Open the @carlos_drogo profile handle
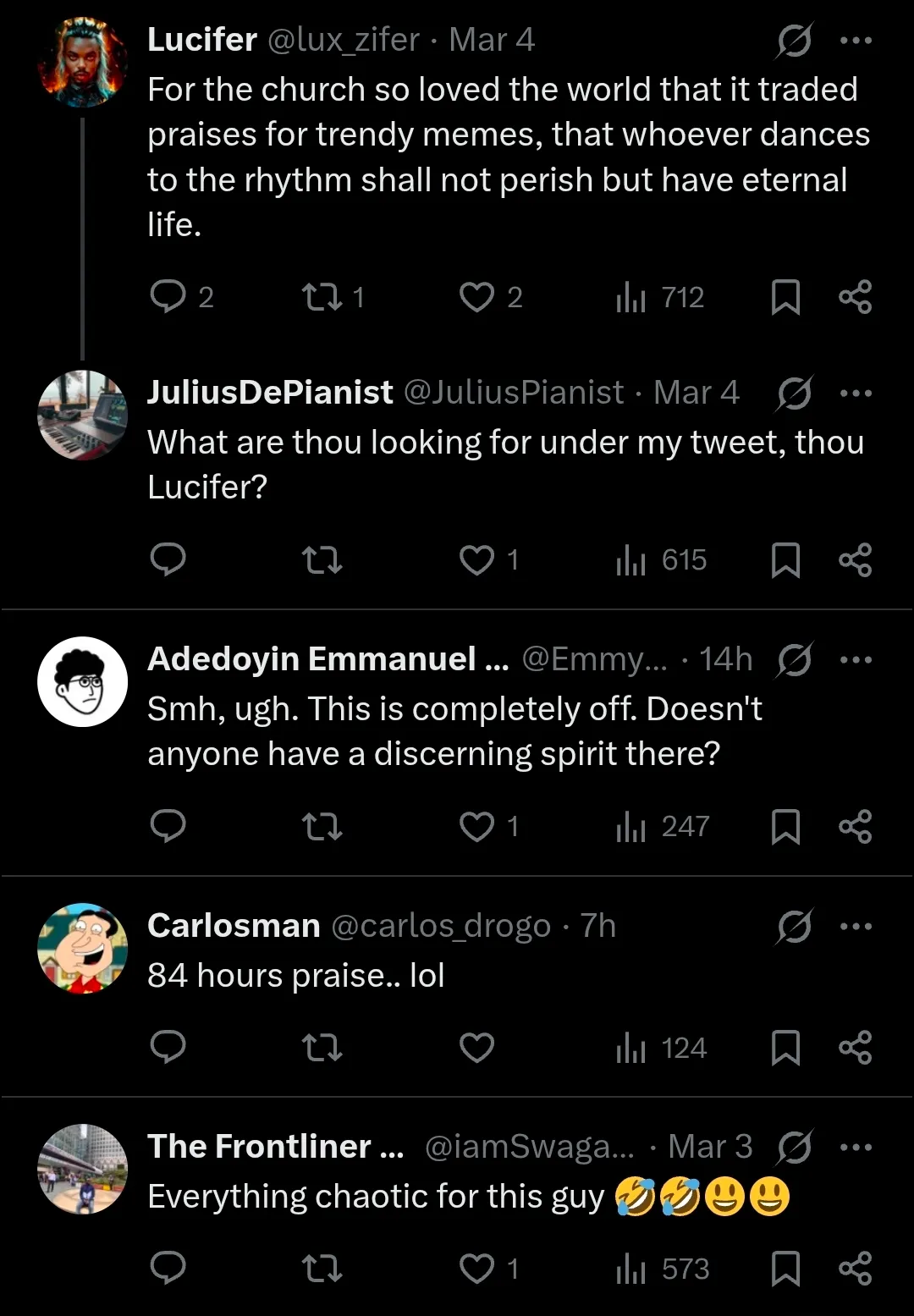 pyautogui.click(x=440, y=926)
